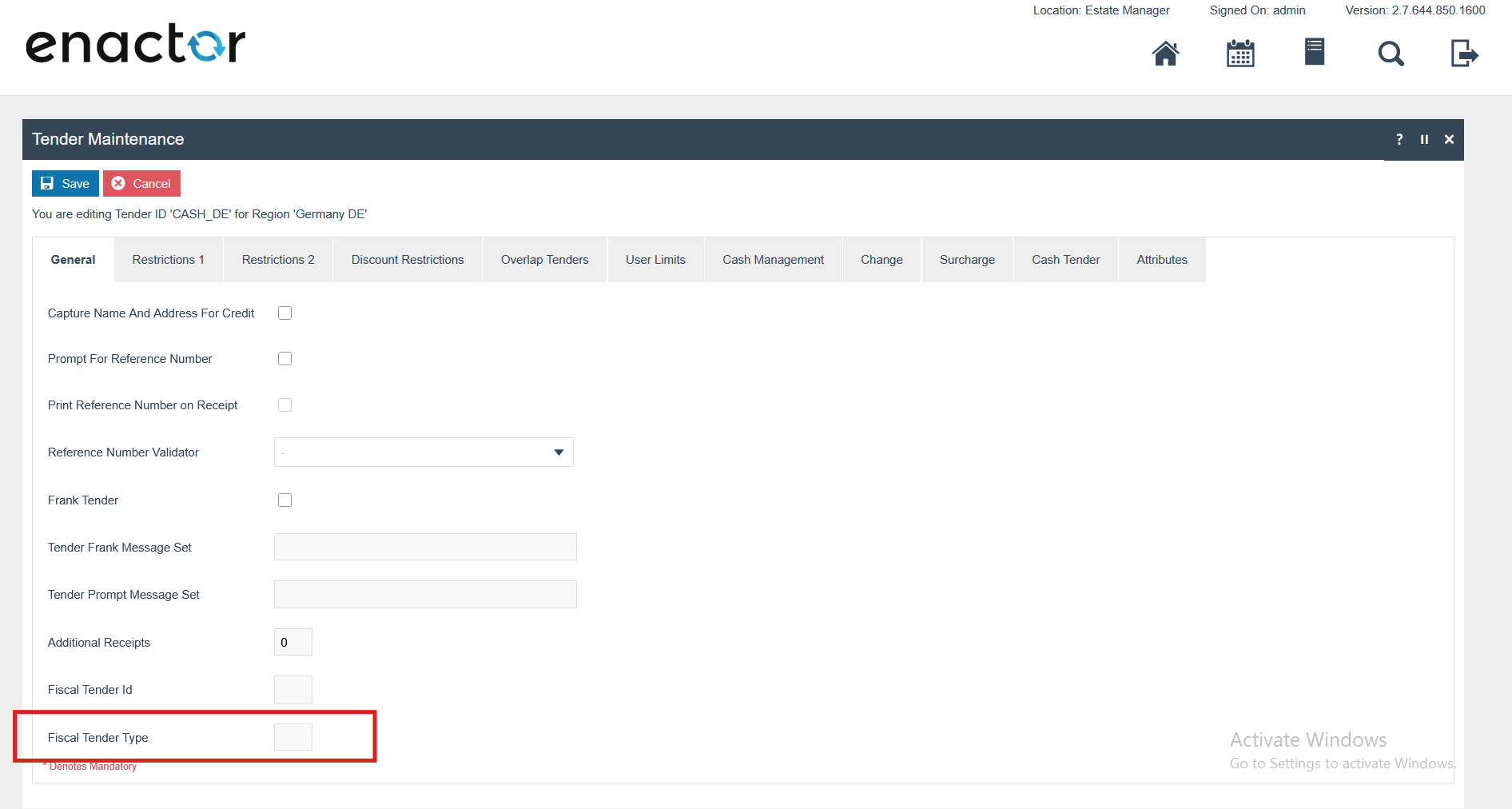1512x809 pixels.
Task: Click the pause icon in title bar
Action: (1424, 139)
